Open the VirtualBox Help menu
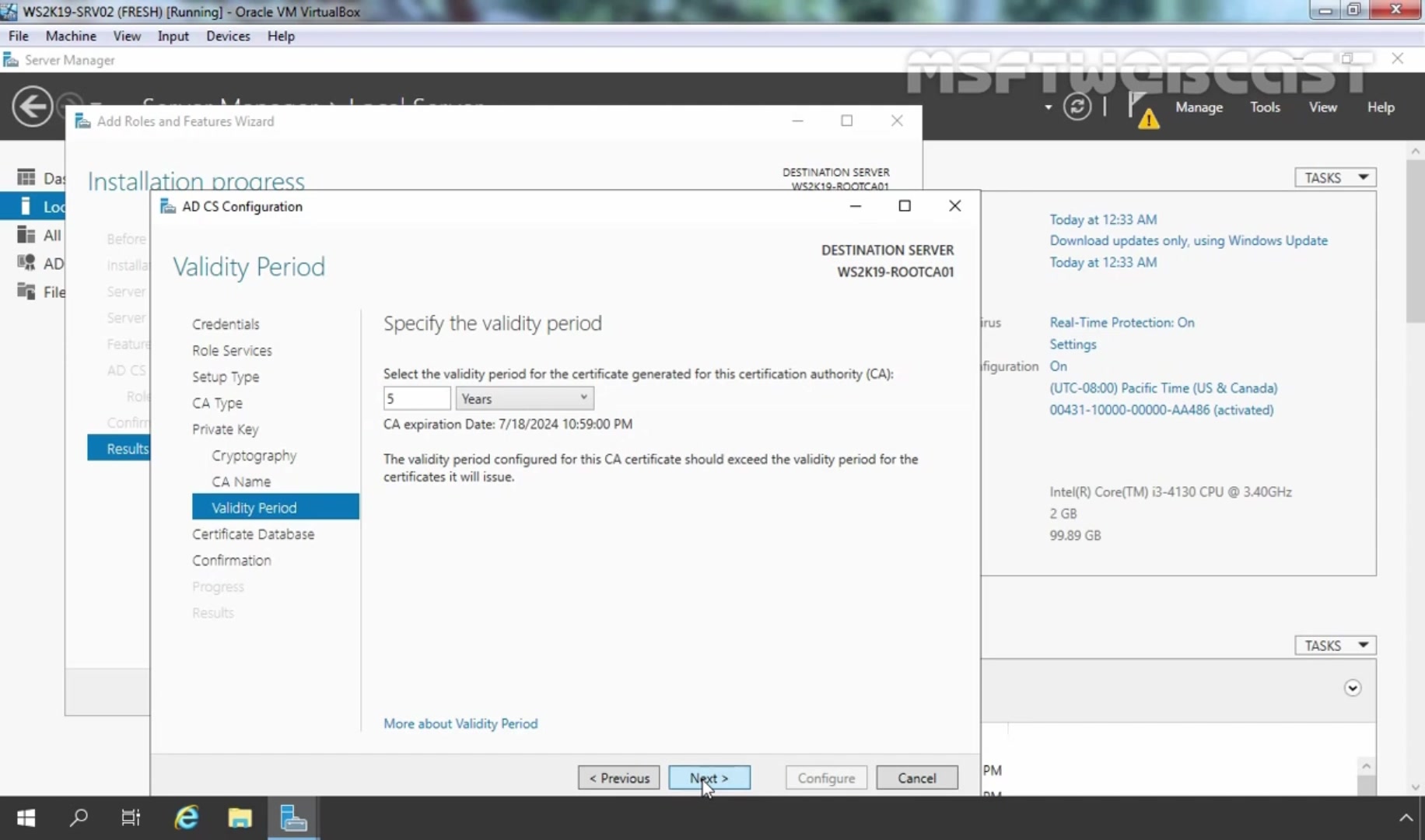 pyautogui.click(x=281, y=36)
